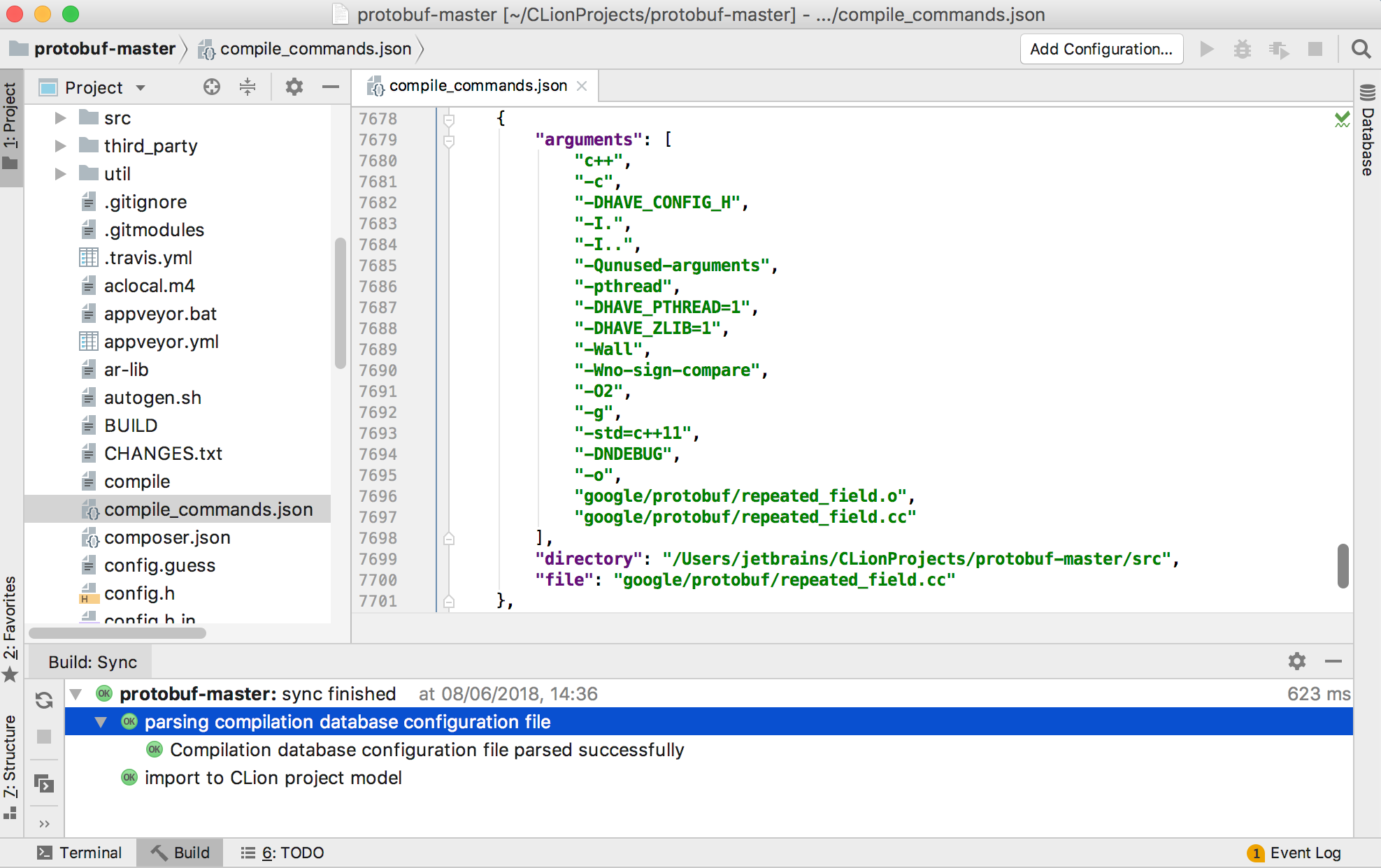Select BUILD file in Project tree
Viewport: 1381px width, 868px height.
[131, 426]
